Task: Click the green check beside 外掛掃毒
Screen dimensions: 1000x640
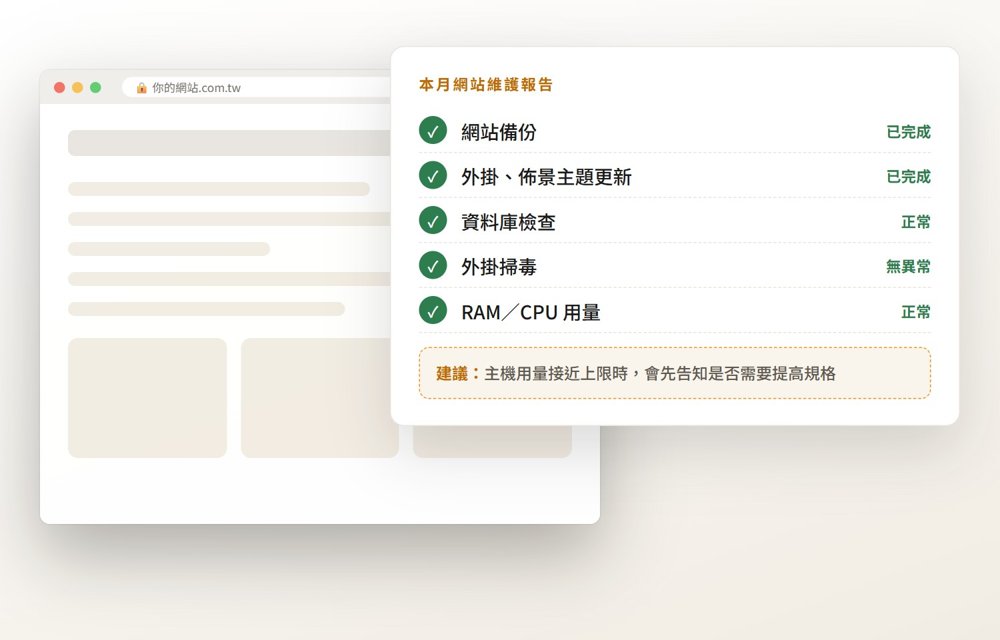Action: click(x=433, y=265)
